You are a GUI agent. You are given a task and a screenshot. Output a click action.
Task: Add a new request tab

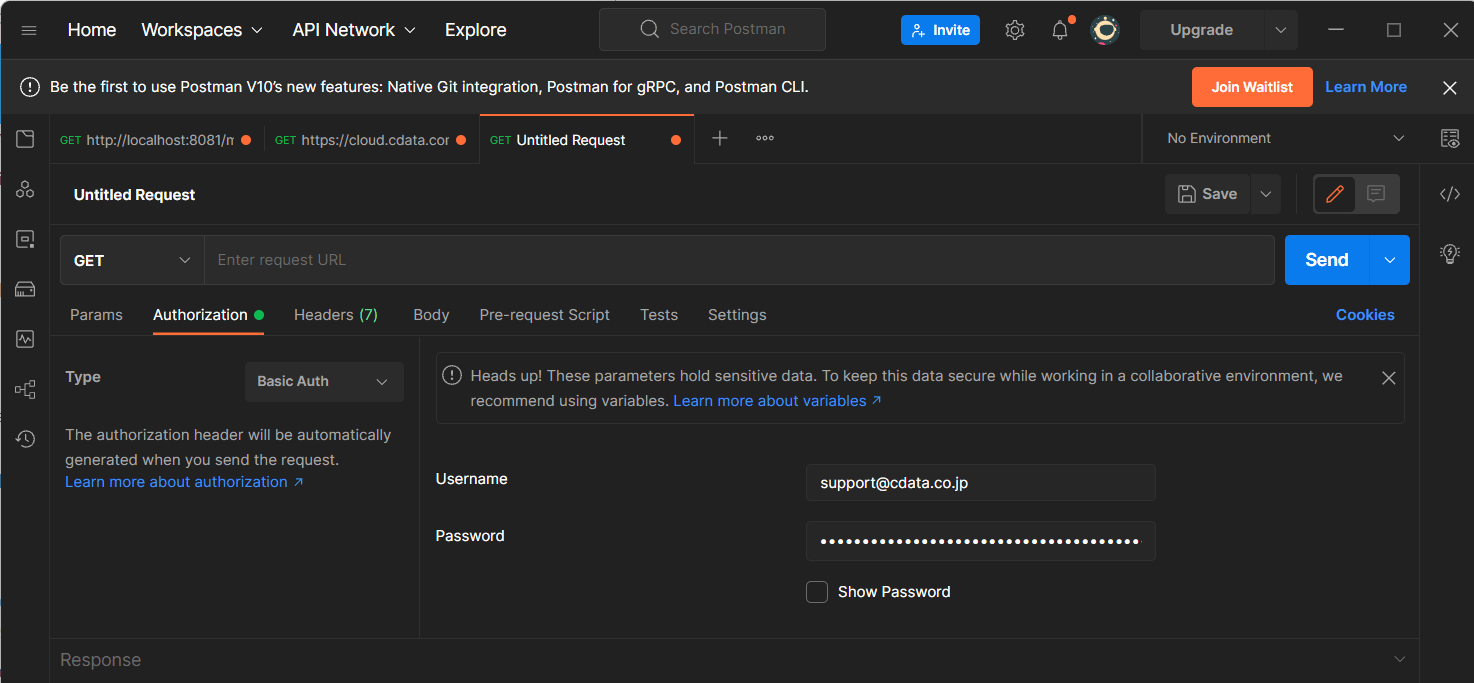point(719,139)
